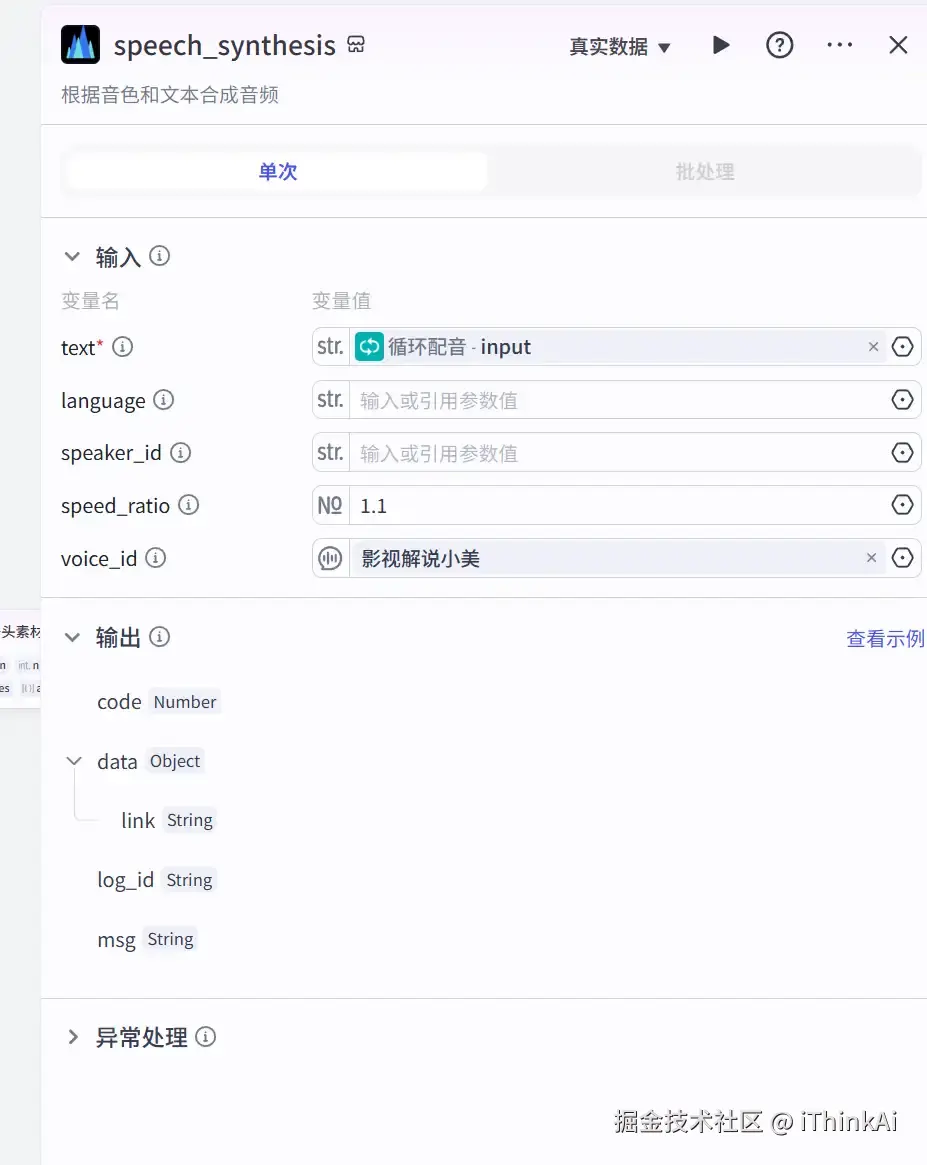Collapse the data Object output node

point(74,761)
